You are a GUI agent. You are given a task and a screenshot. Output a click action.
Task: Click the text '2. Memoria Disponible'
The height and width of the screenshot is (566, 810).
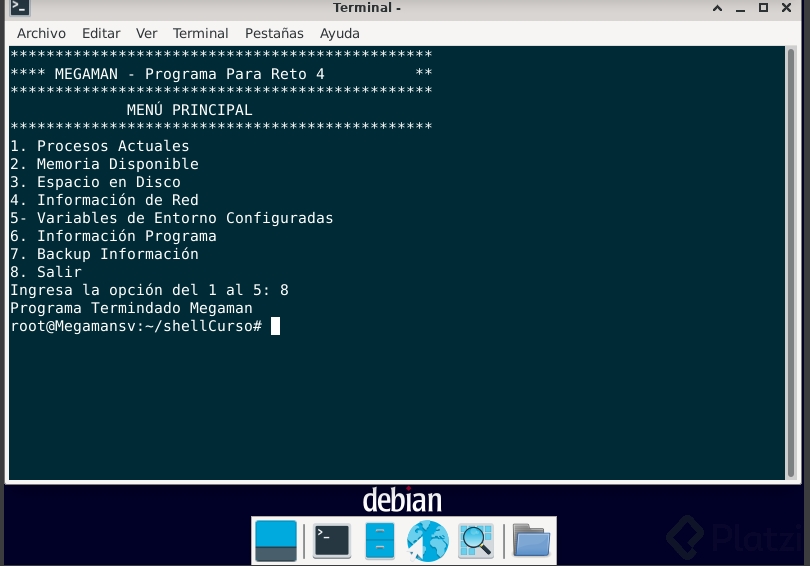[104, 164]
